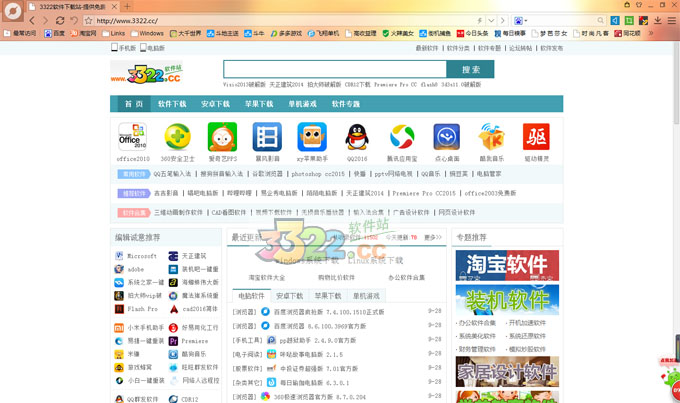Click the arrow right of address dropdown
This screenshot has height=403, width=680.
[502, 20]
